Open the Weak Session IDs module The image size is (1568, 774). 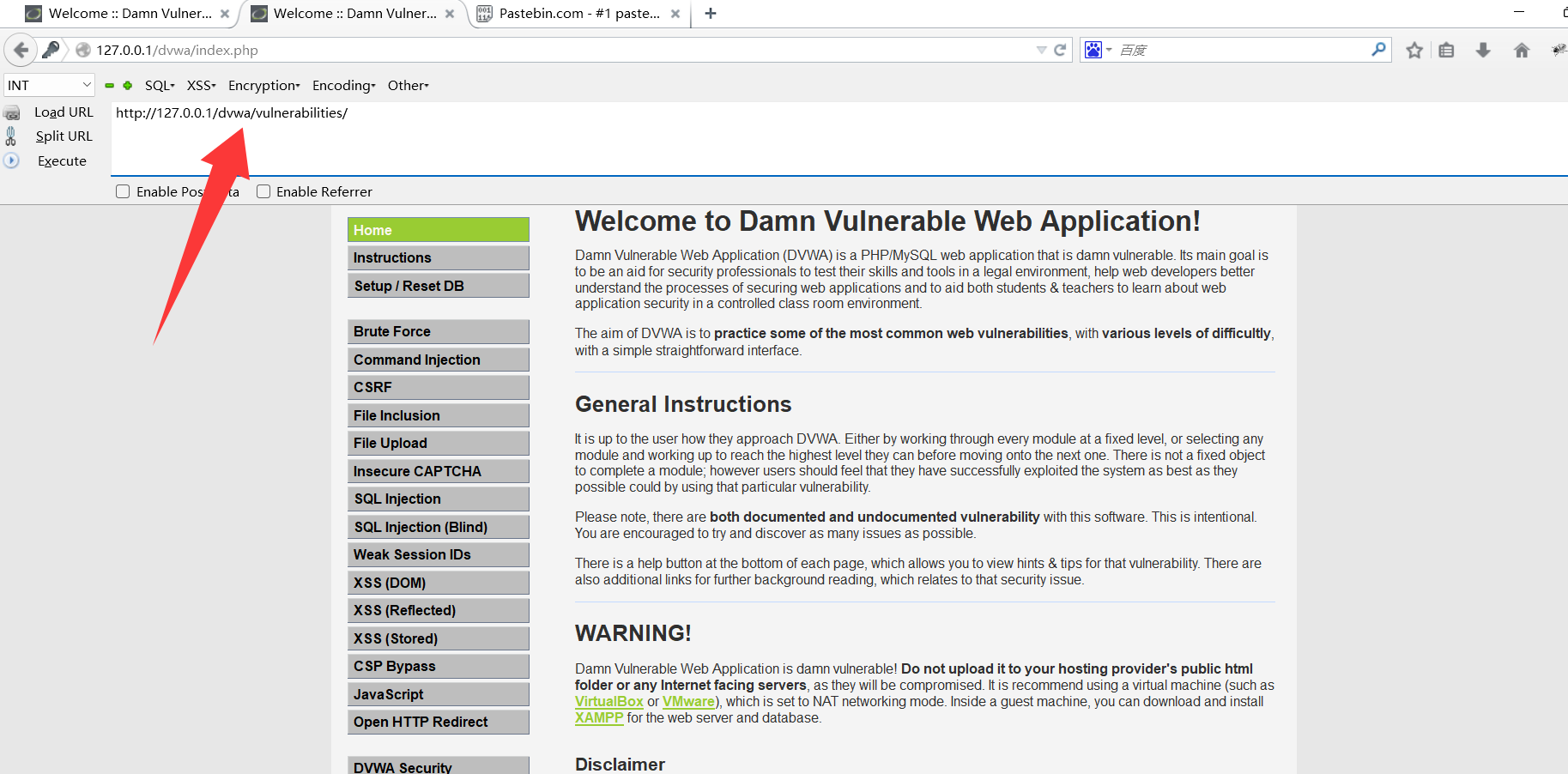tap(439, 554)
